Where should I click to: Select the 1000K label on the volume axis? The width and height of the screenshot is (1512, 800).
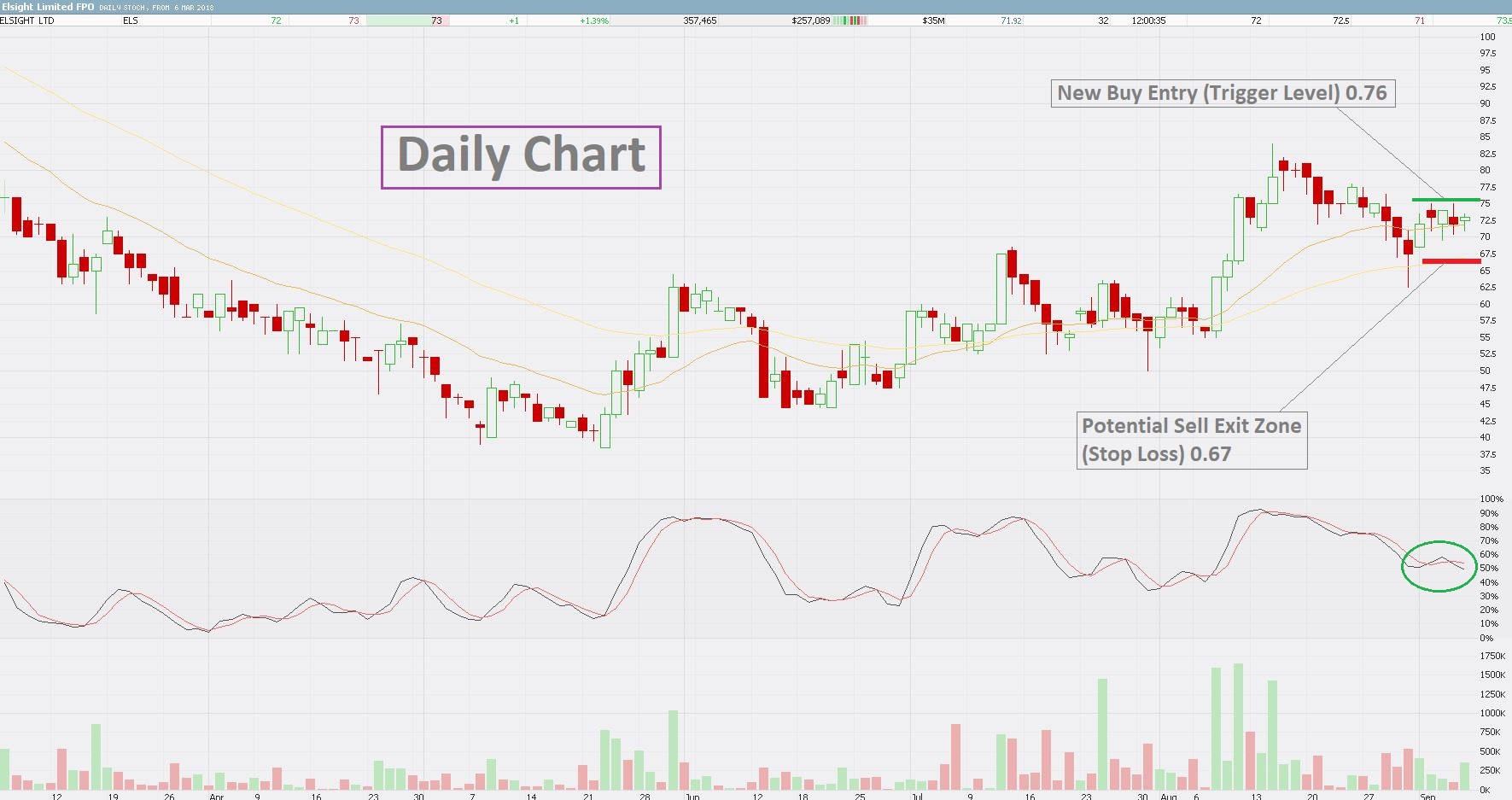[x=1492, y=713]
